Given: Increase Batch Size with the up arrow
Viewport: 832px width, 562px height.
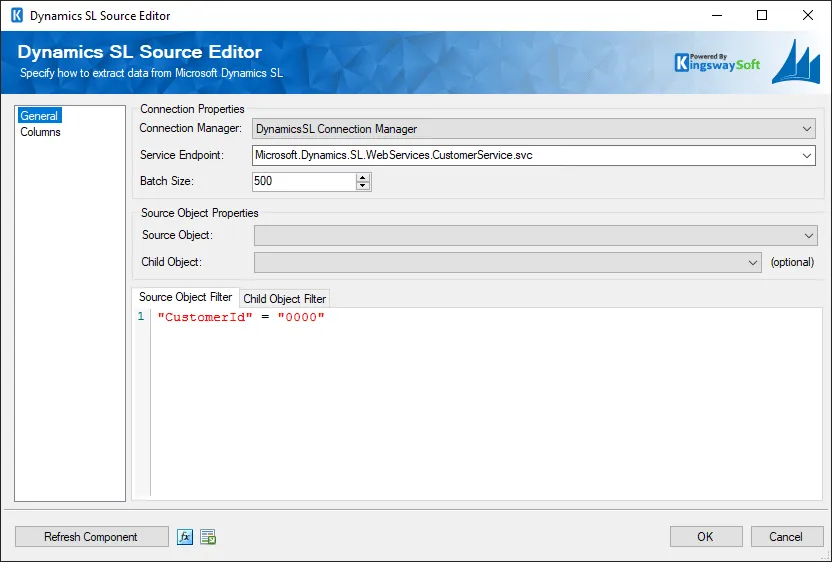Looking at the screenshot, I should (363, 177).
